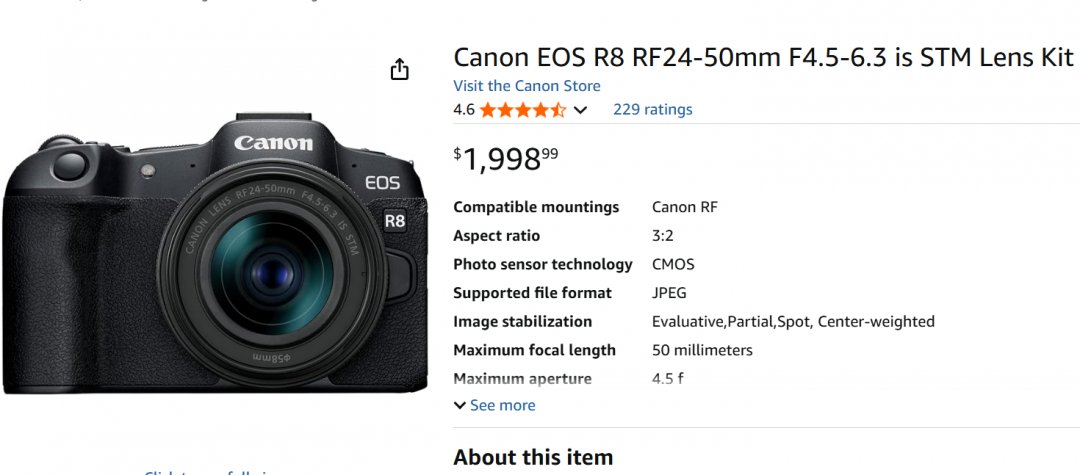This screenshot has height=475, width=1080.
Task: Click the Supported file format label
Action: tap(532, 293)
